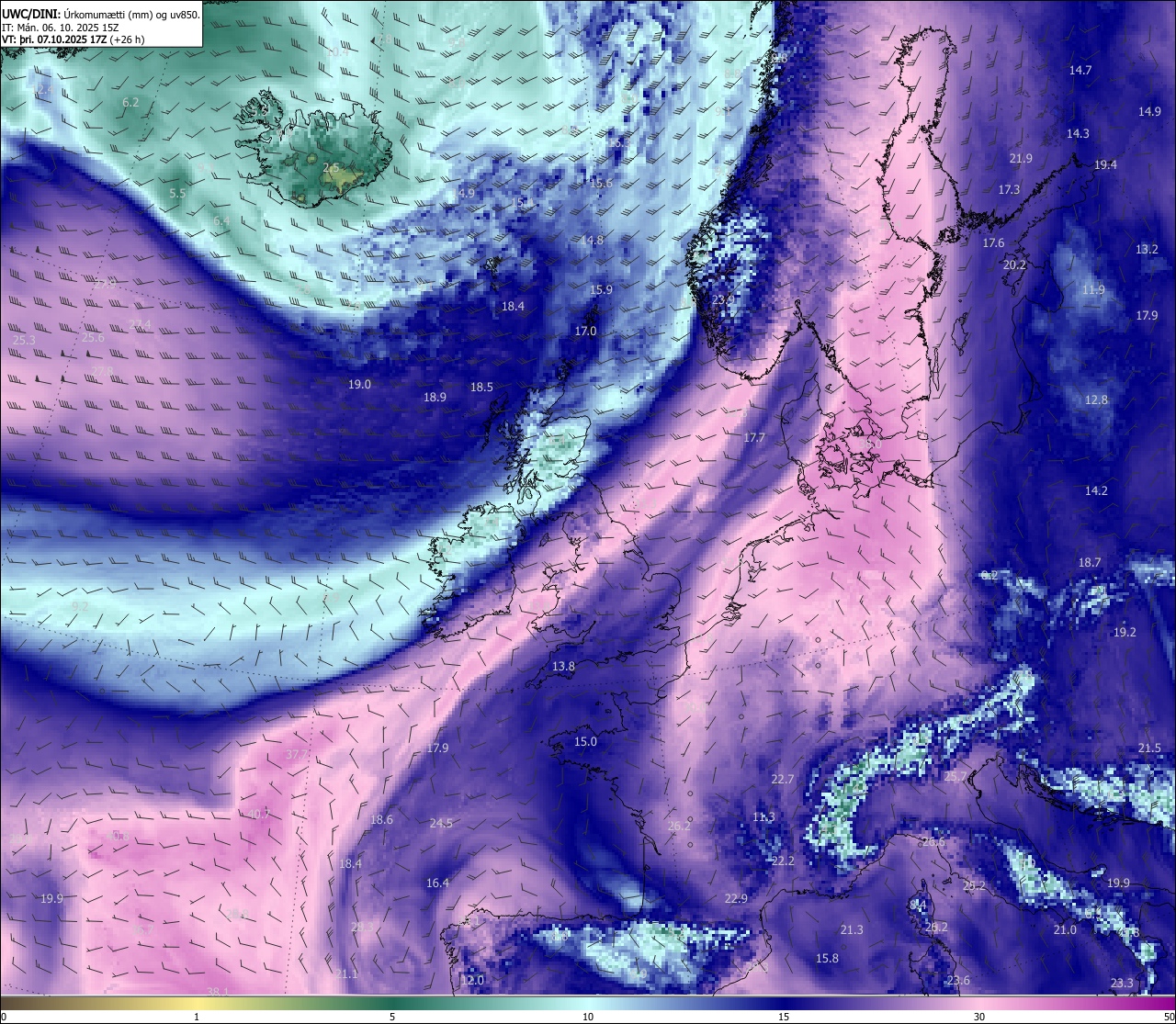Screen dimensions: 1176x1024
Task: Click the map value 19.4
Action: pos(1105,164)
